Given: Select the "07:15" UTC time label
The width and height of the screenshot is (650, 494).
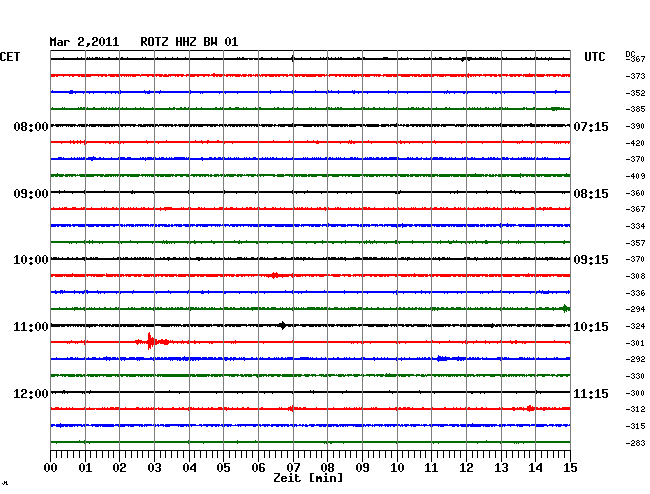Looking at the screenshot, I should point(591,126).
